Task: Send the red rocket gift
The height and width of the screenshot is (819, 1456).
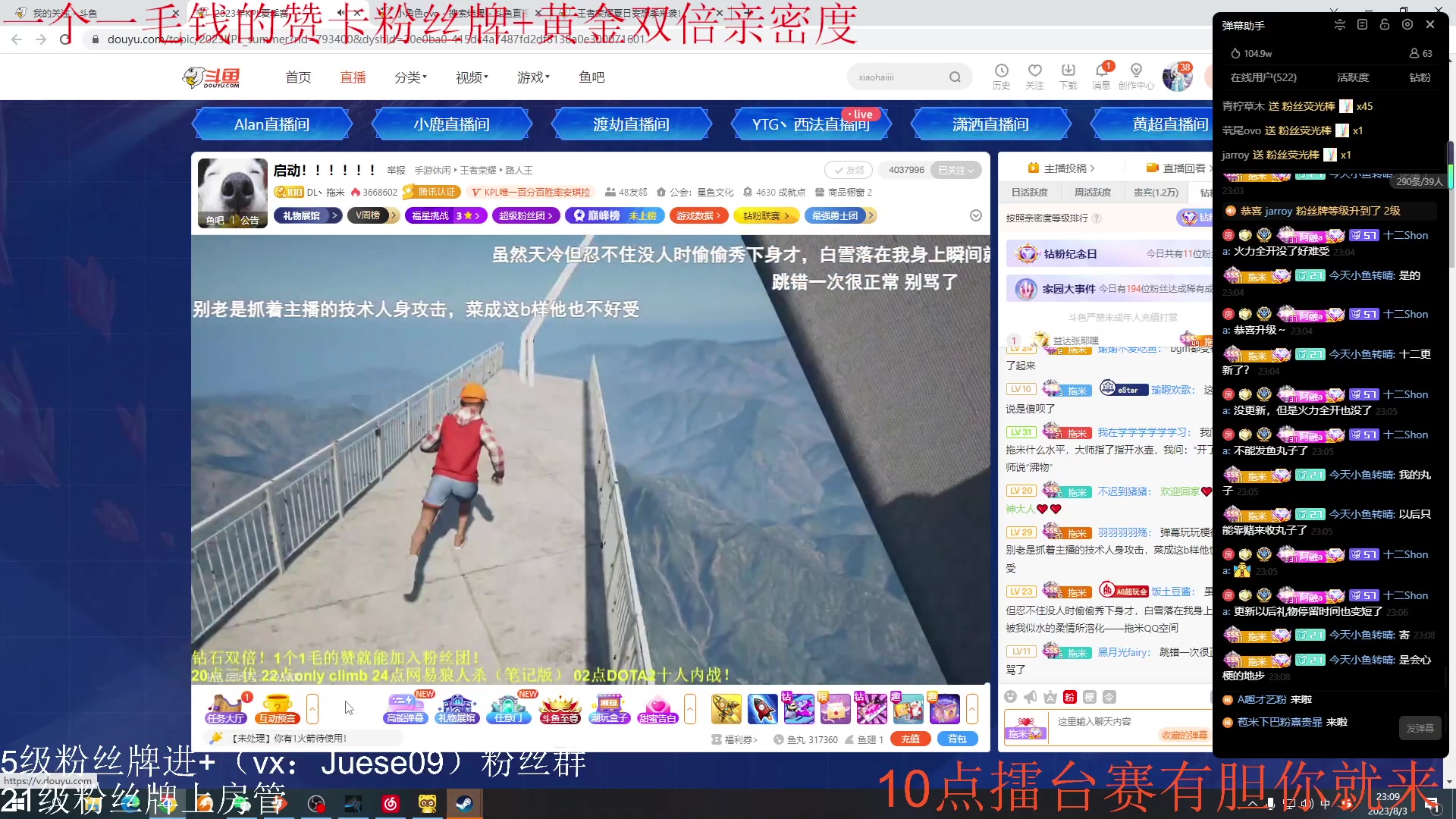Action: click(762, 709)
